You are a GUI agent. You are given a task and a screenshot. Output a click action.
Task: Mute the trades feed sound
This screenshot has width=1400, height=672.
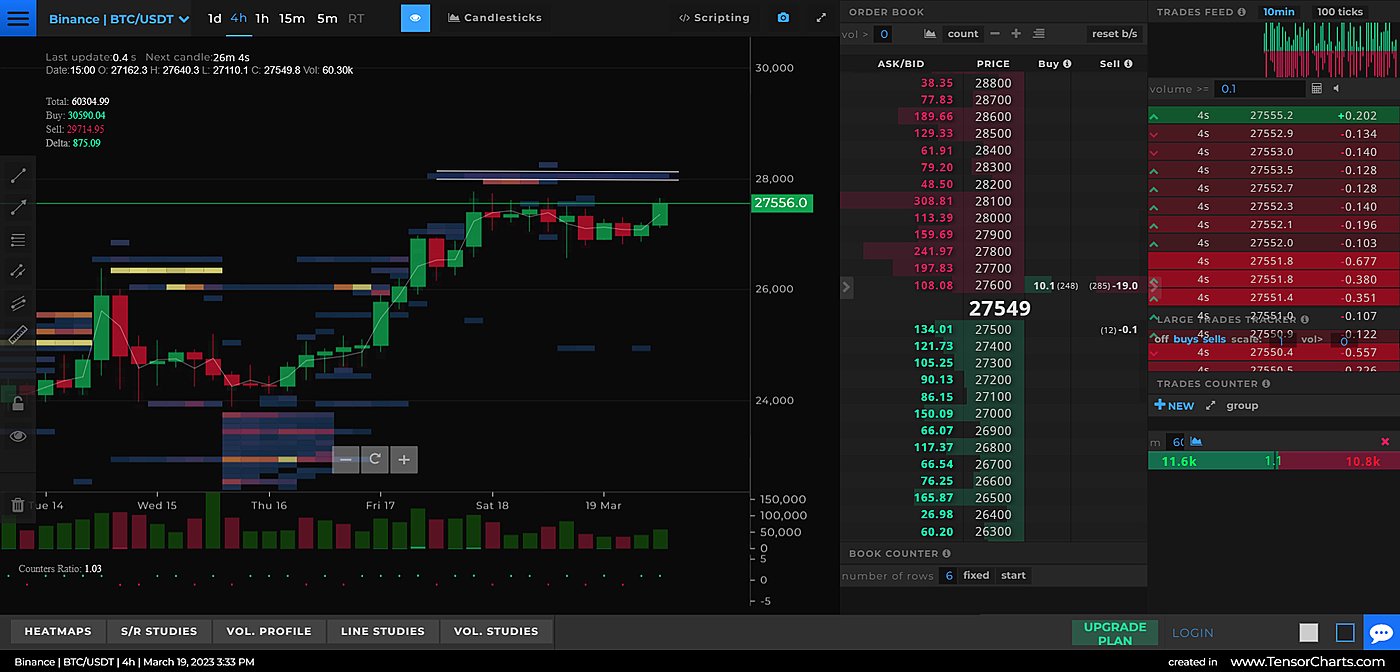1336,89
